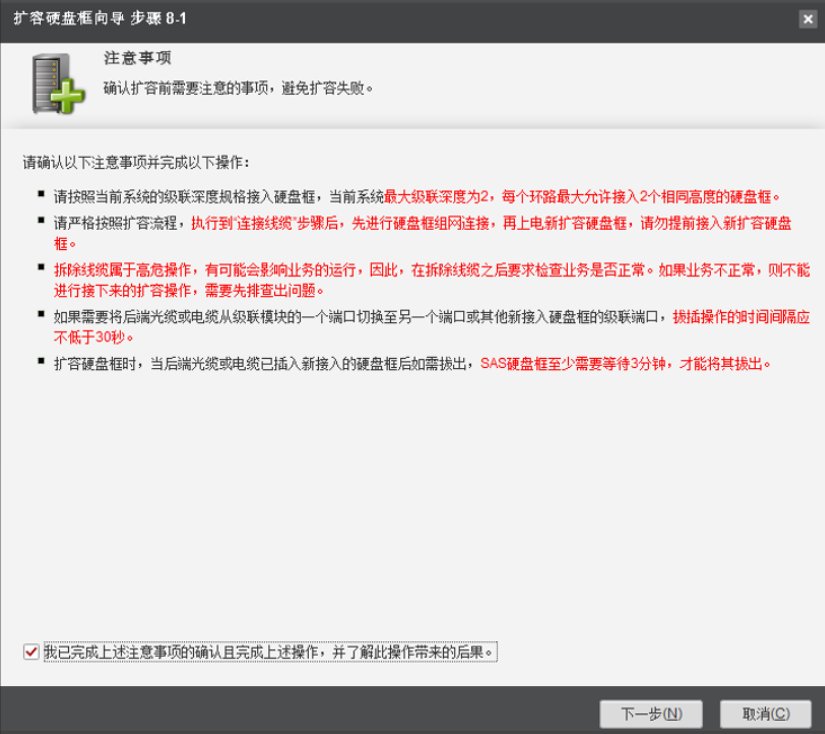Click the bullet marker before 扩容硬盘框时
The height and width of the screenshot is (734, 825).
[41, 361]
